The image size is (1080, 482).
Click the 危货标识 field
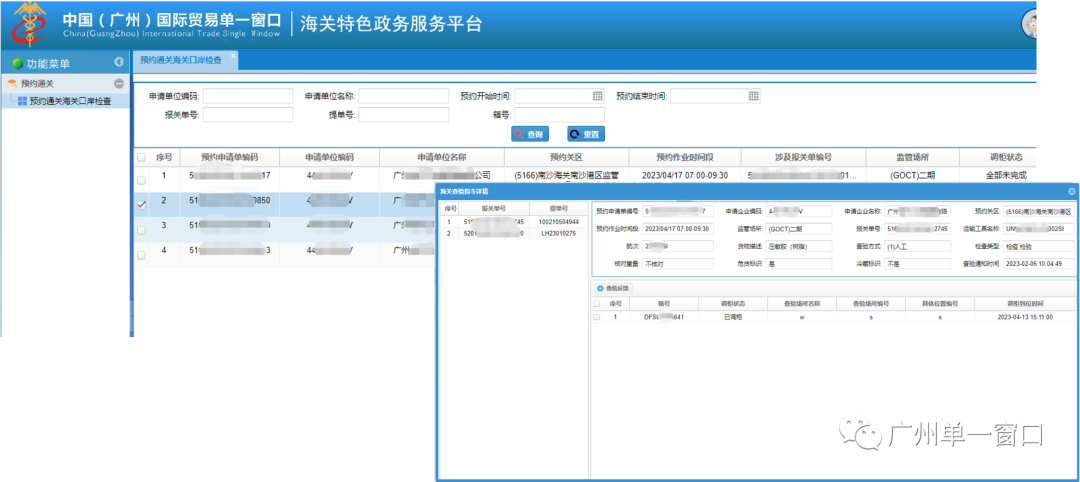click(x=799, y=264)
